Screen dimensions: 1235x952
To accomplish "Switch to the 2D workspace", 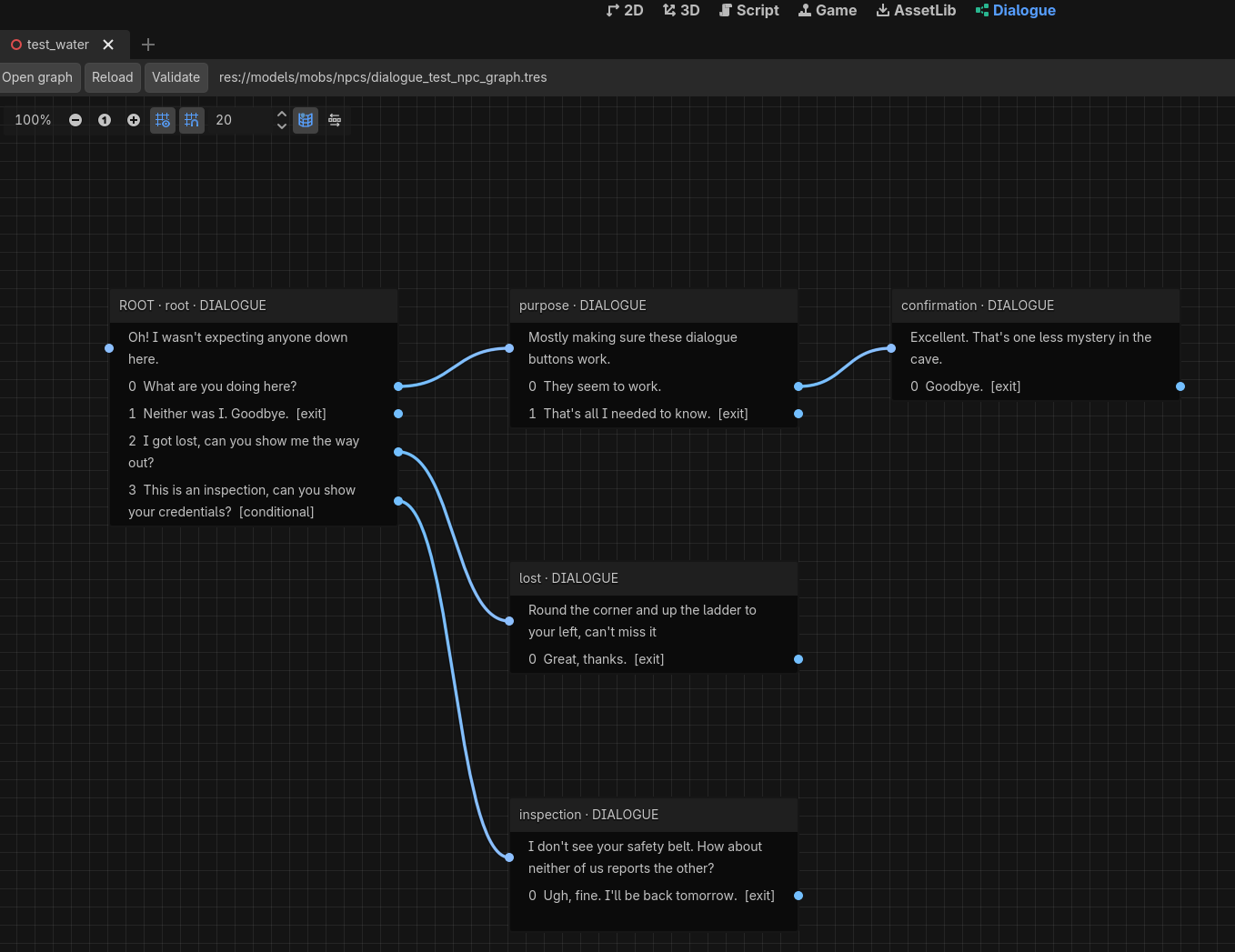I will coord(625,10).
